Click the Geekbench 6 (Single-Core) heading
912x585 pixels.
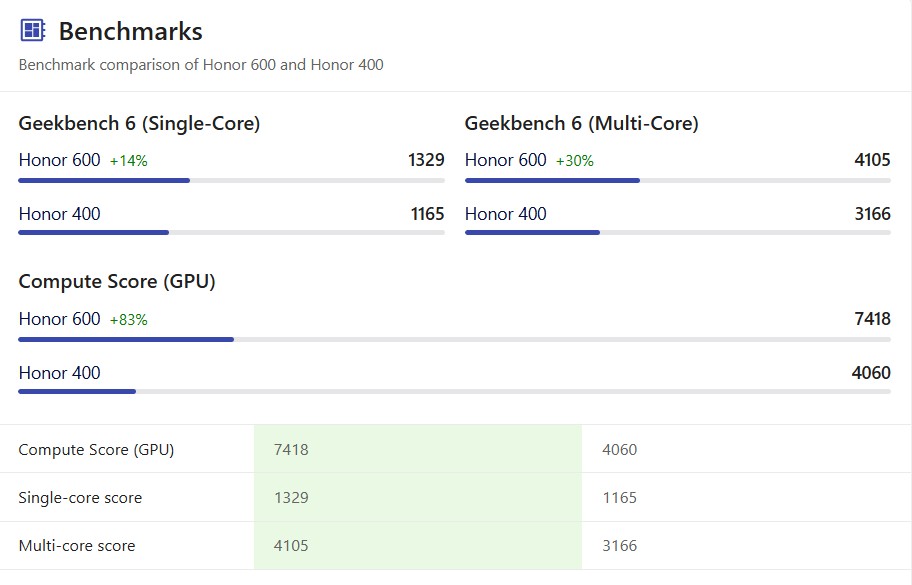point(139,124)
